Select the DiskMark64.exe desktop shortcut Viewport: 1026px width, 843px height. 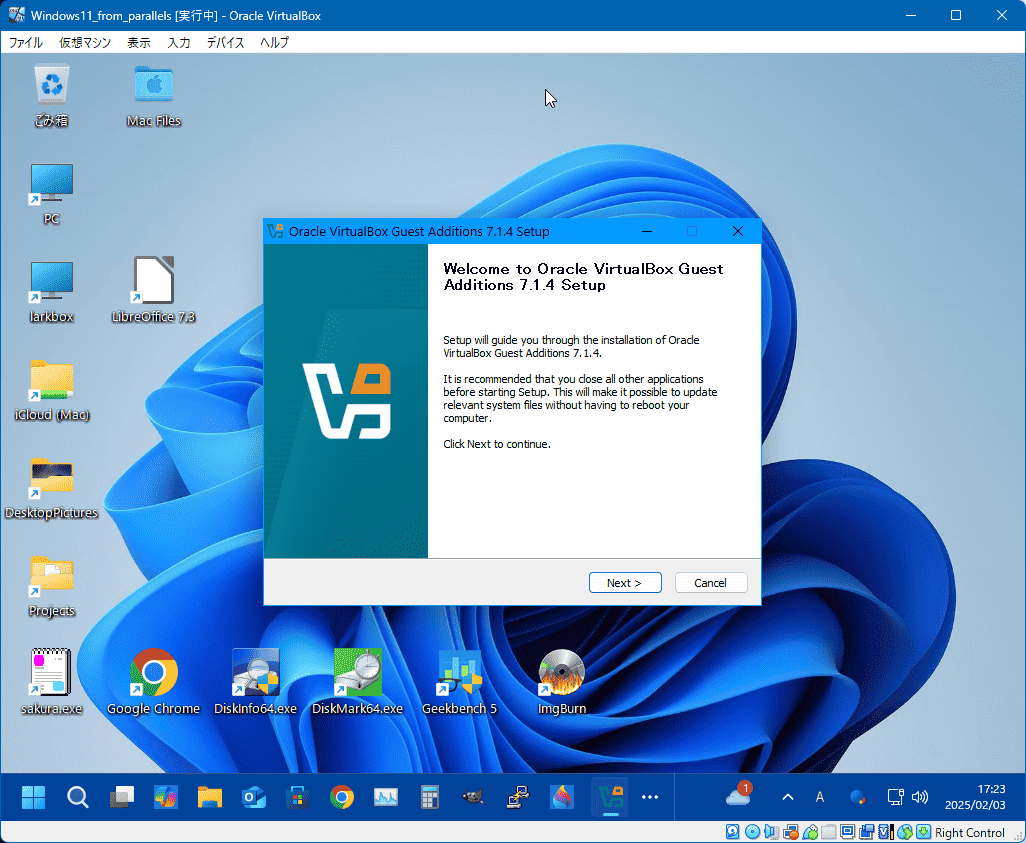357,682
